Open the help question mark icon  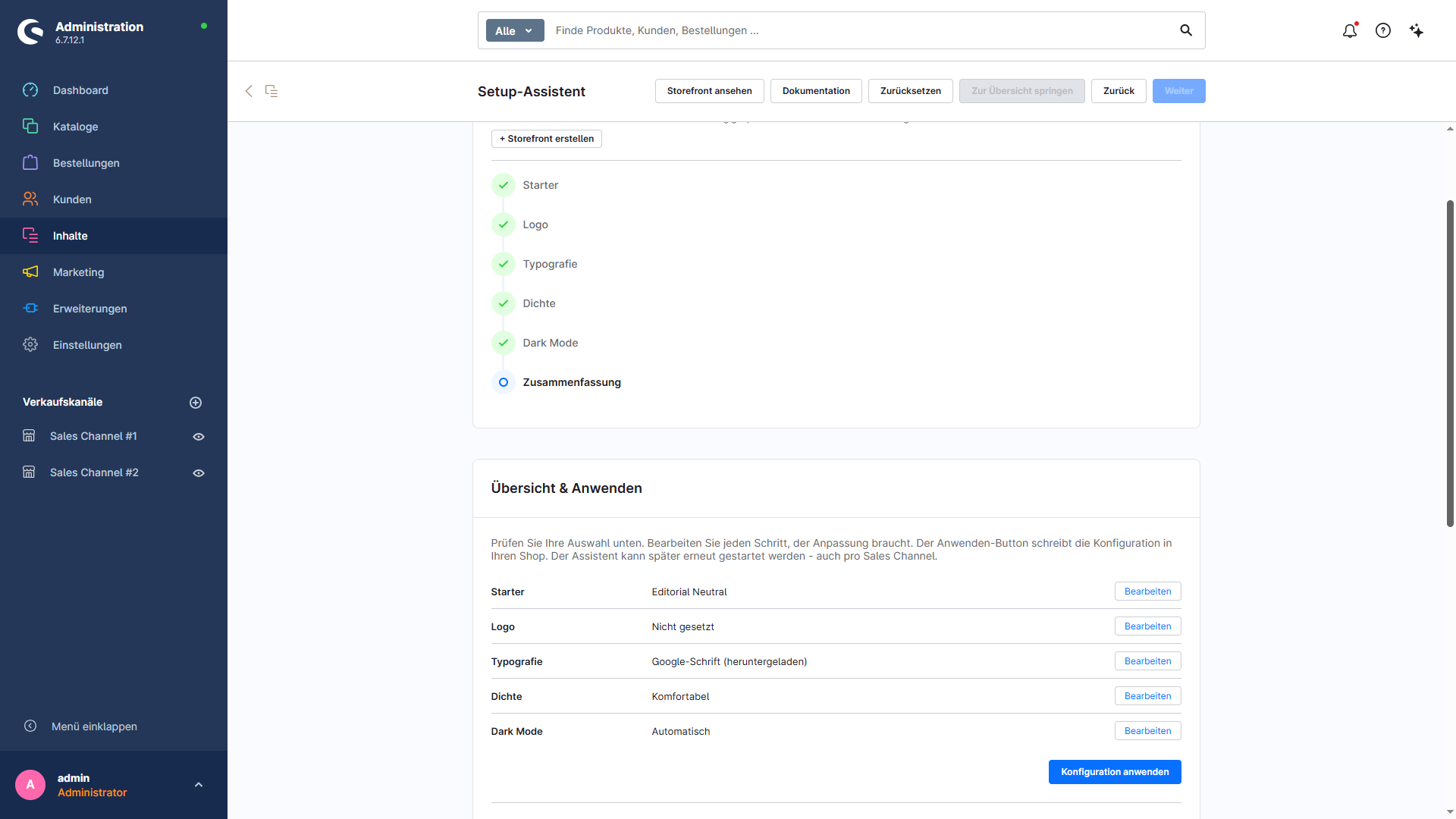pyautogui.click(x=1383, y=30)
